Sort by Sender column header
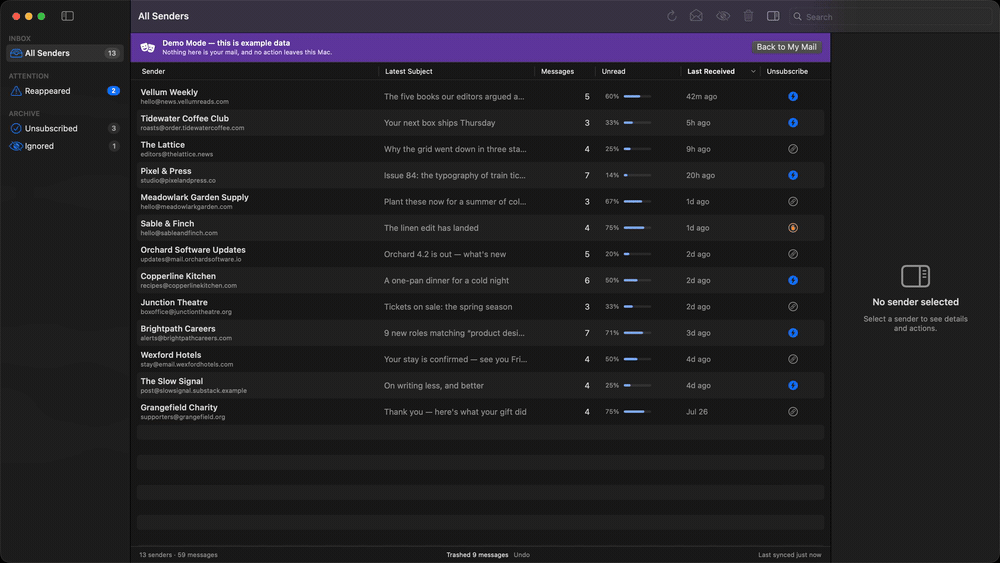Image resolution: width=1000 pixels, height=563 pixels. [x=153, y=71]
